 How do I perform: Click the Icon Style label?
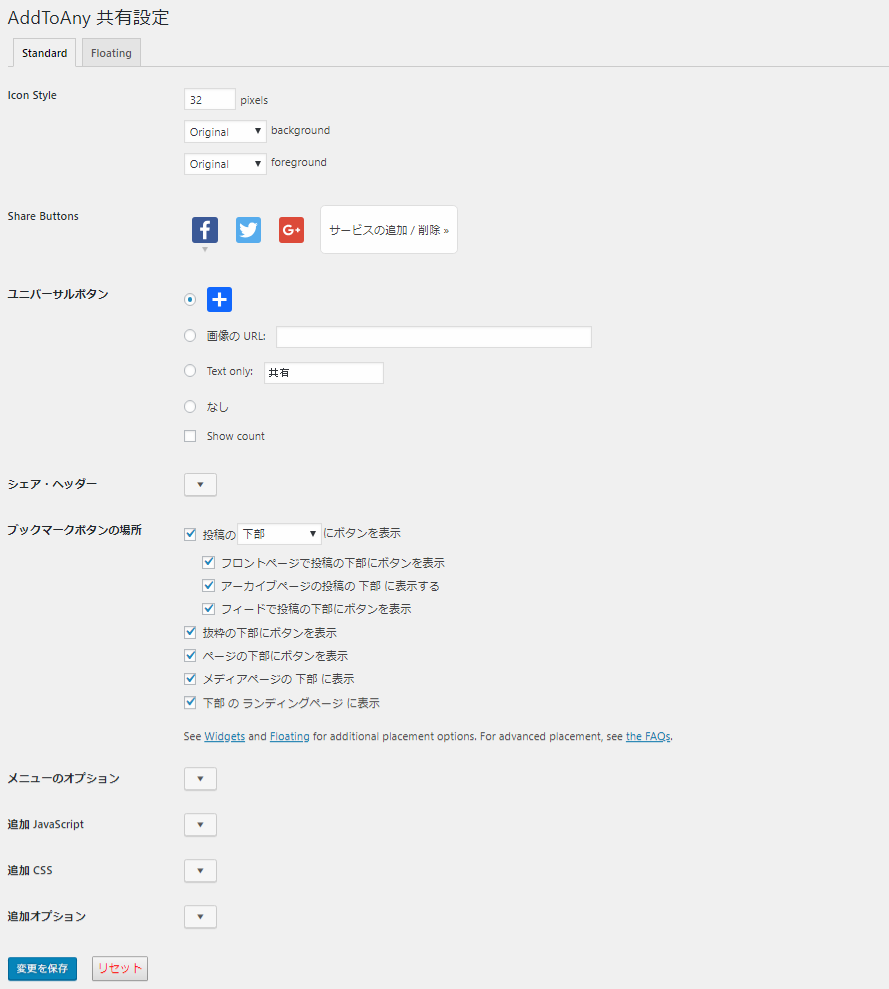coord(32,95)
